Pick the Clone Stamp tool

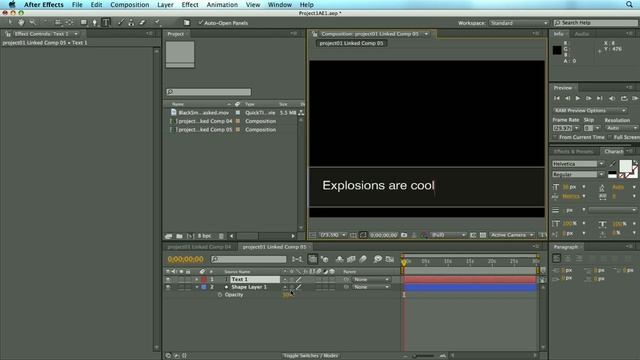(131, 22)
